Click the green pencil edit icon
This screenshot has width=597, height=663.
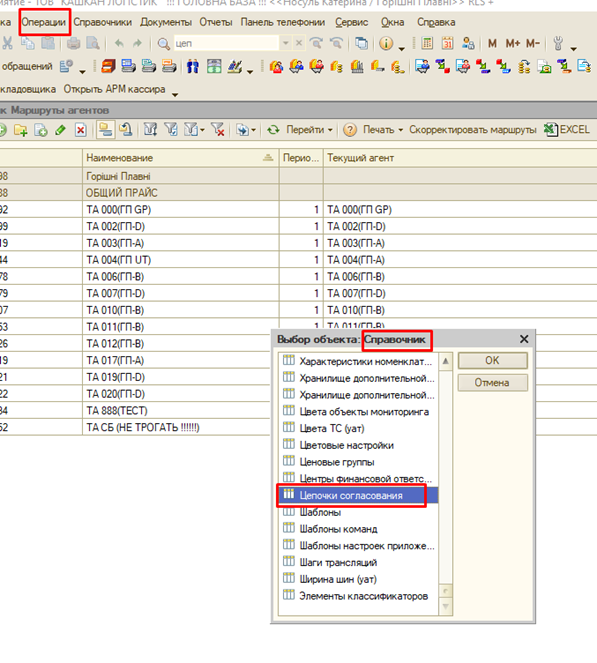click(x=60, y=130)
